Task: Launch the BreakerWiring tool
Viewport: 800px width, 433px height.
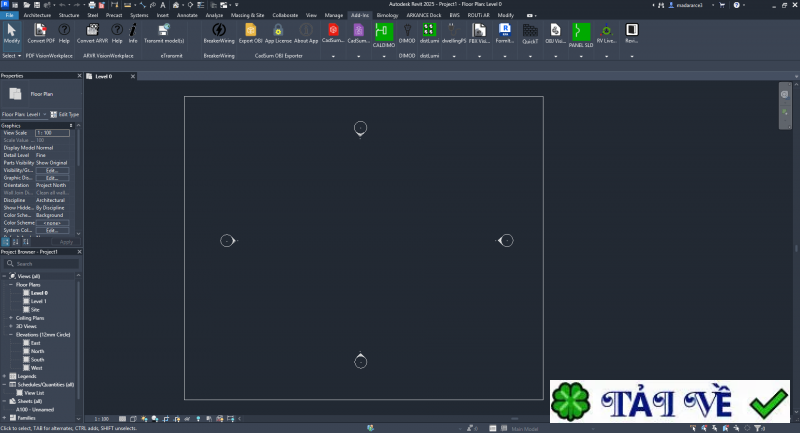Action: [x=219, y=33]
